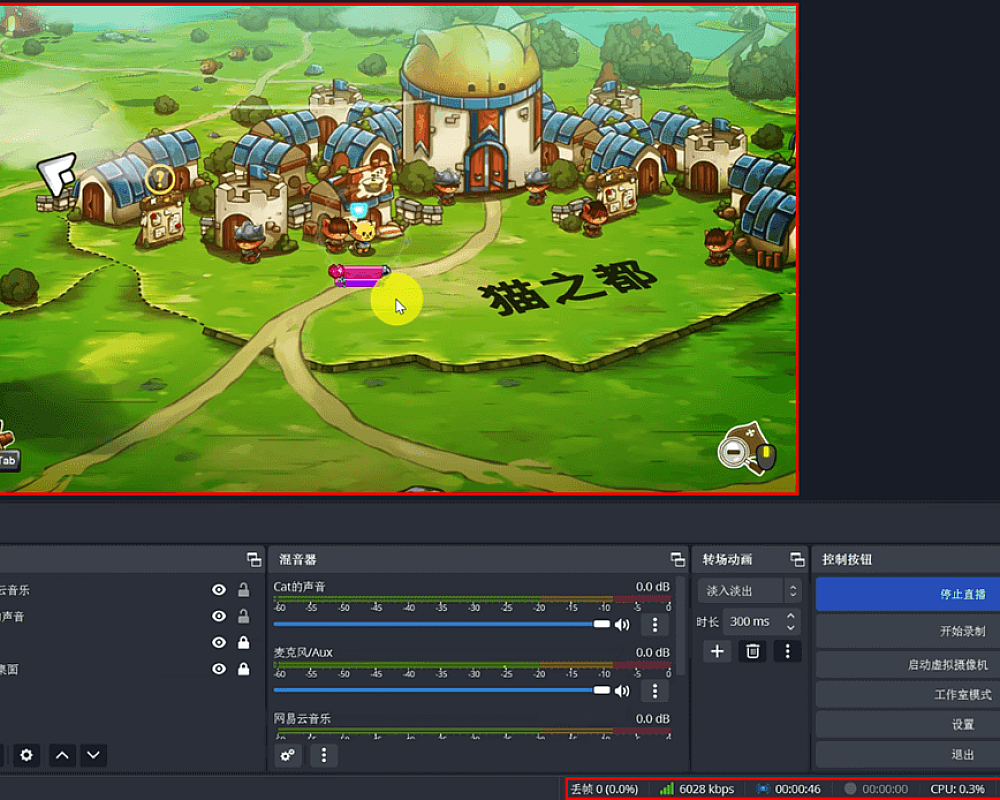Open the 淡入淡出 transition dropdown
Viewport: 1000px width, 800px height.
coord(750,591)
